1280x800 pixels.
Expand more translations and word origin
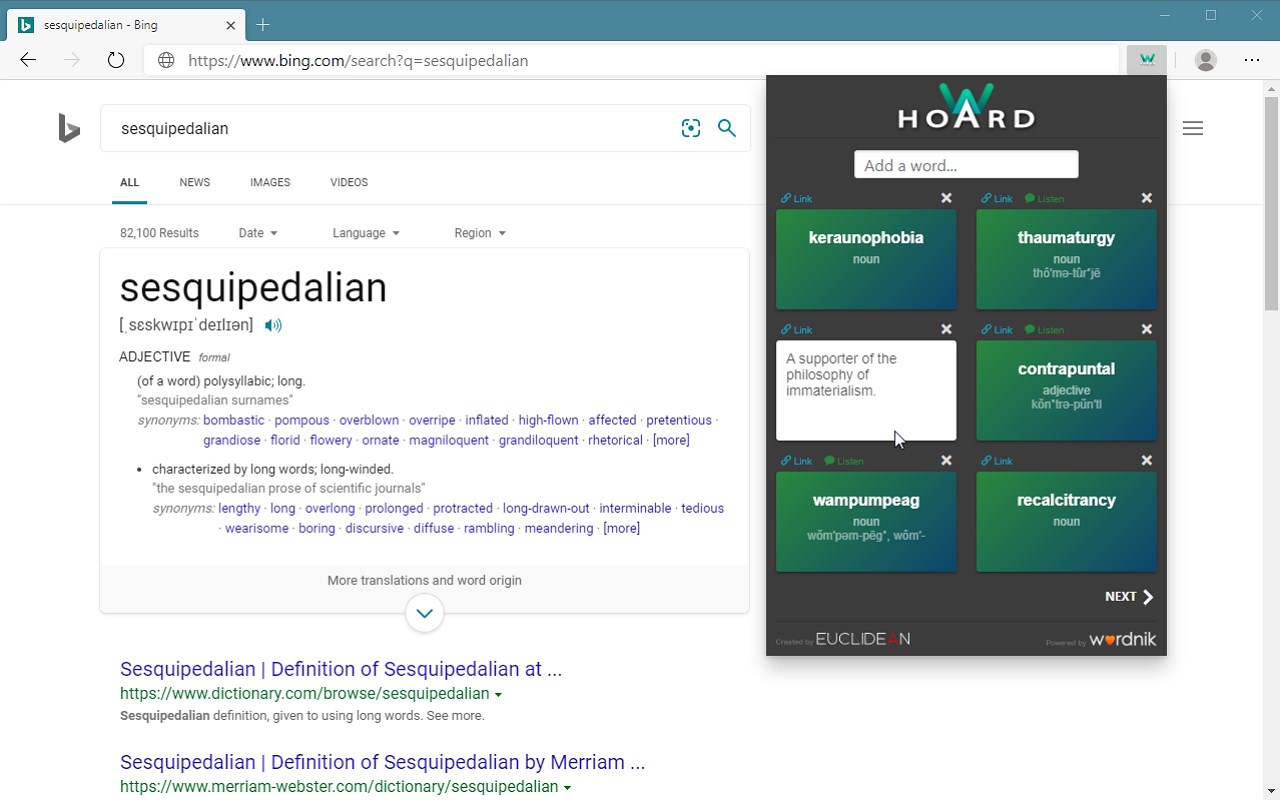425,612
